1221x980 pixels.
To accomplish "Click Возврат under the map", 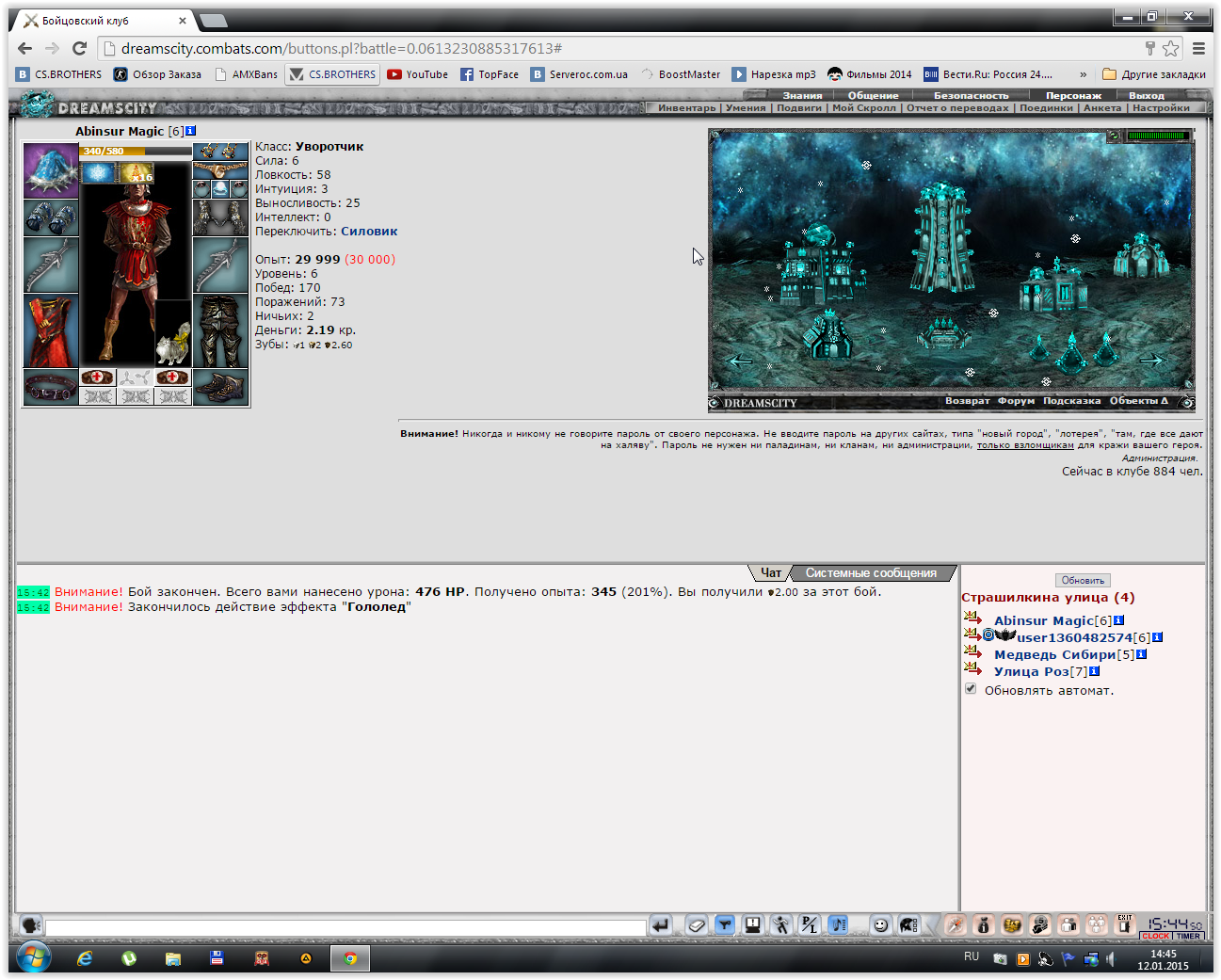I will (x=967, y=401).
